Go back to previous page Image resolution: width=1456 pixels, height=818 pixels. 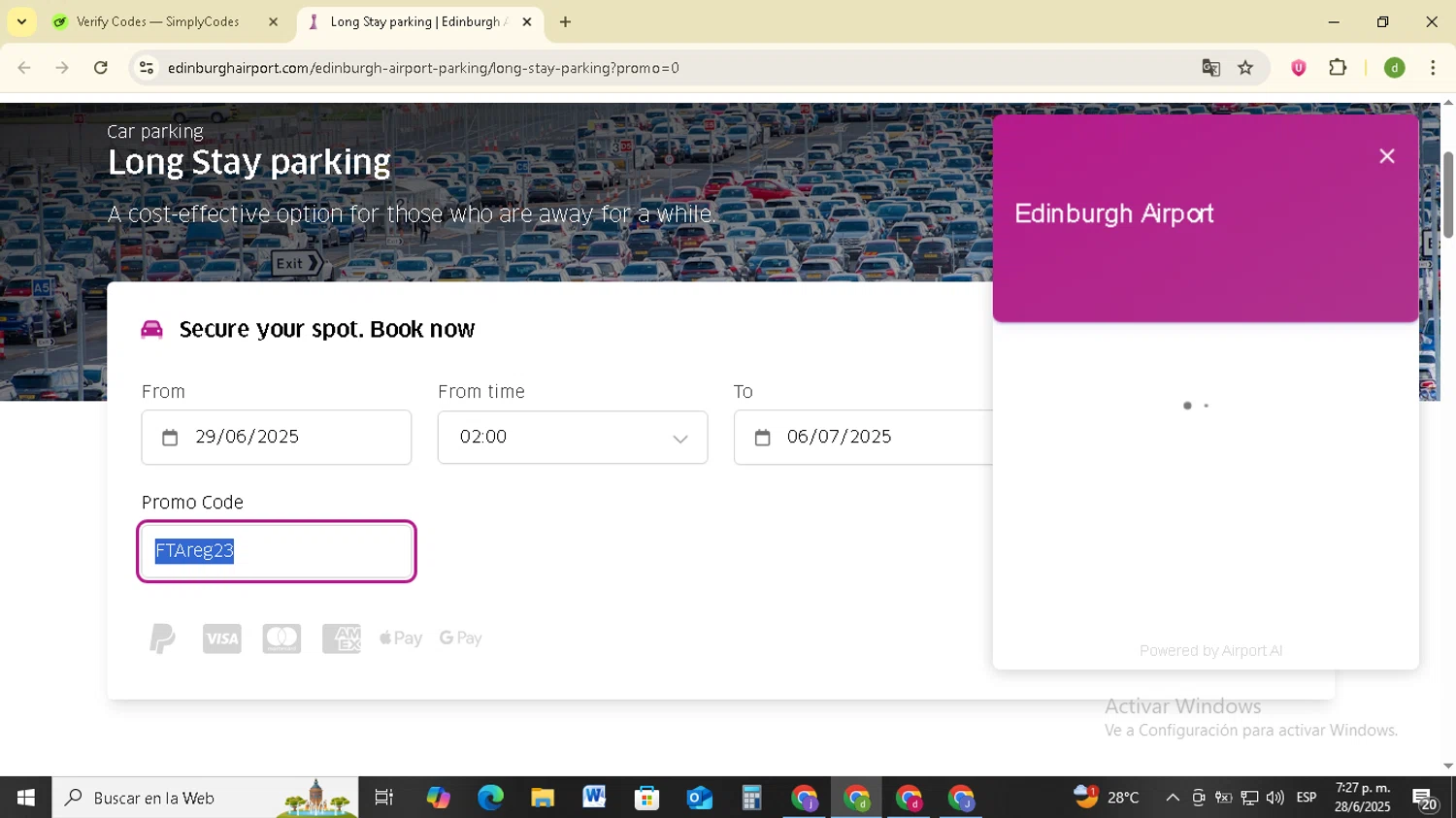(24, 68)
